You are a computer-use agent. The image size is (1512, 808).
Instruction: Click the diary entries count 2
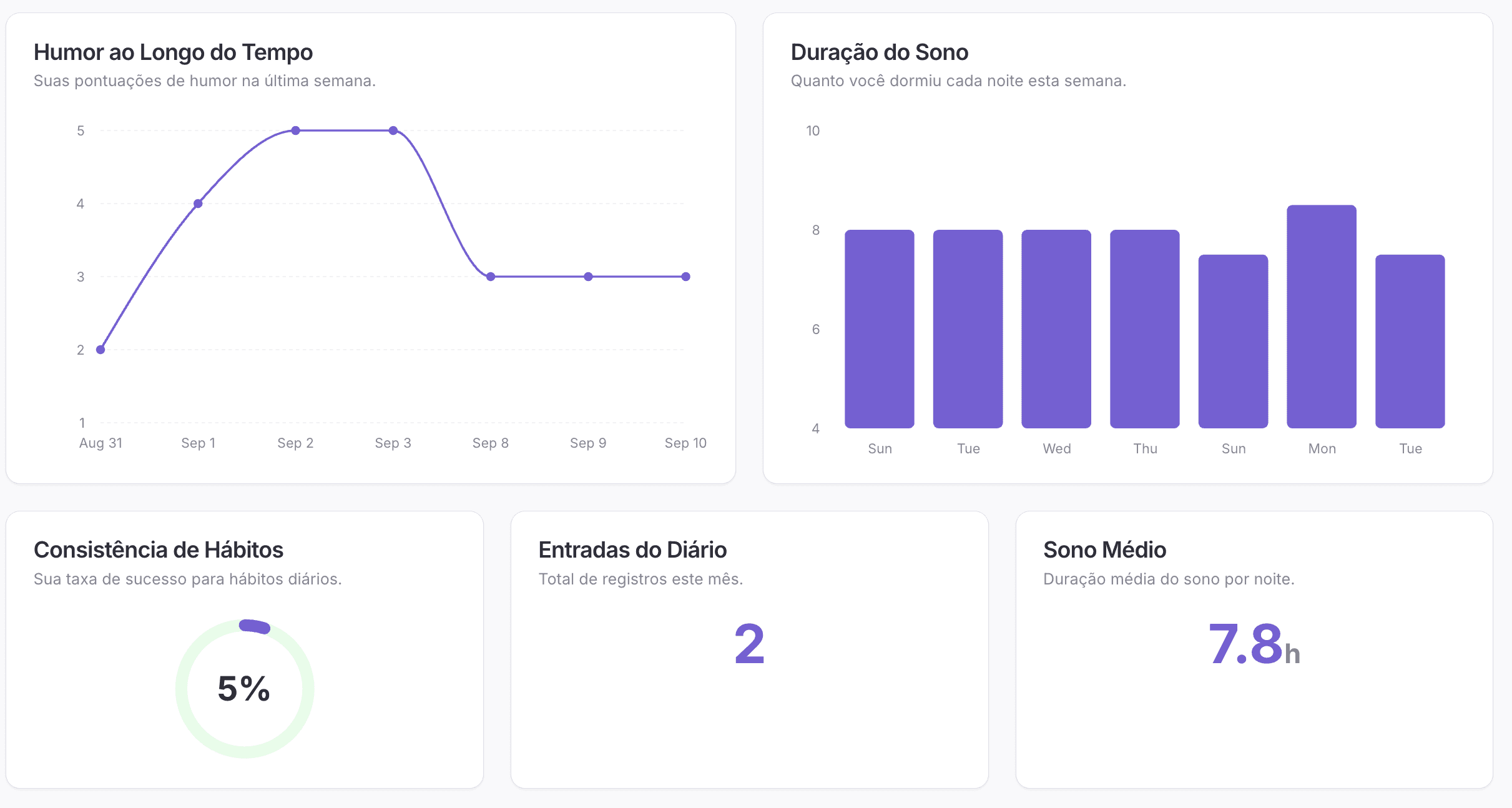tap(749, 644)
